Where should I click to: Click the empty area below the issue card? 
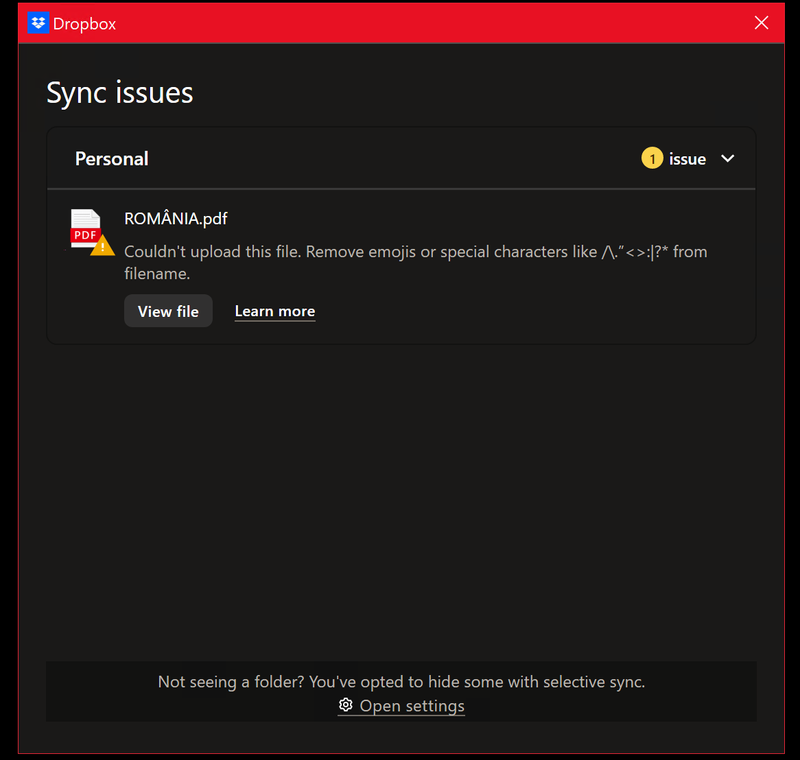click(400, 500)
